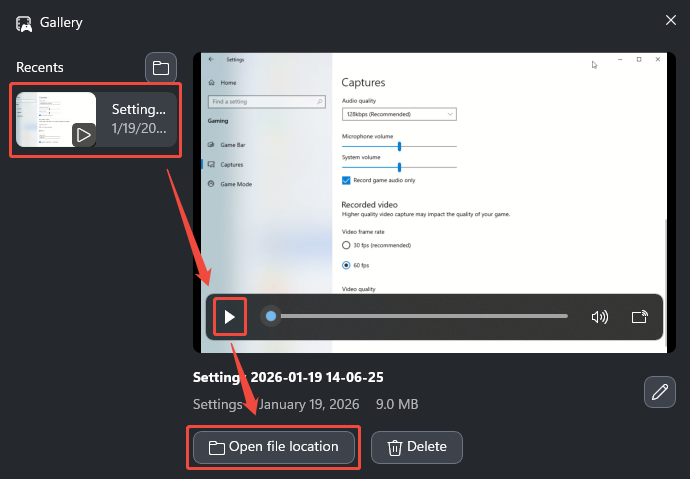Click the 9.0 MB file size text

(397, 404)
